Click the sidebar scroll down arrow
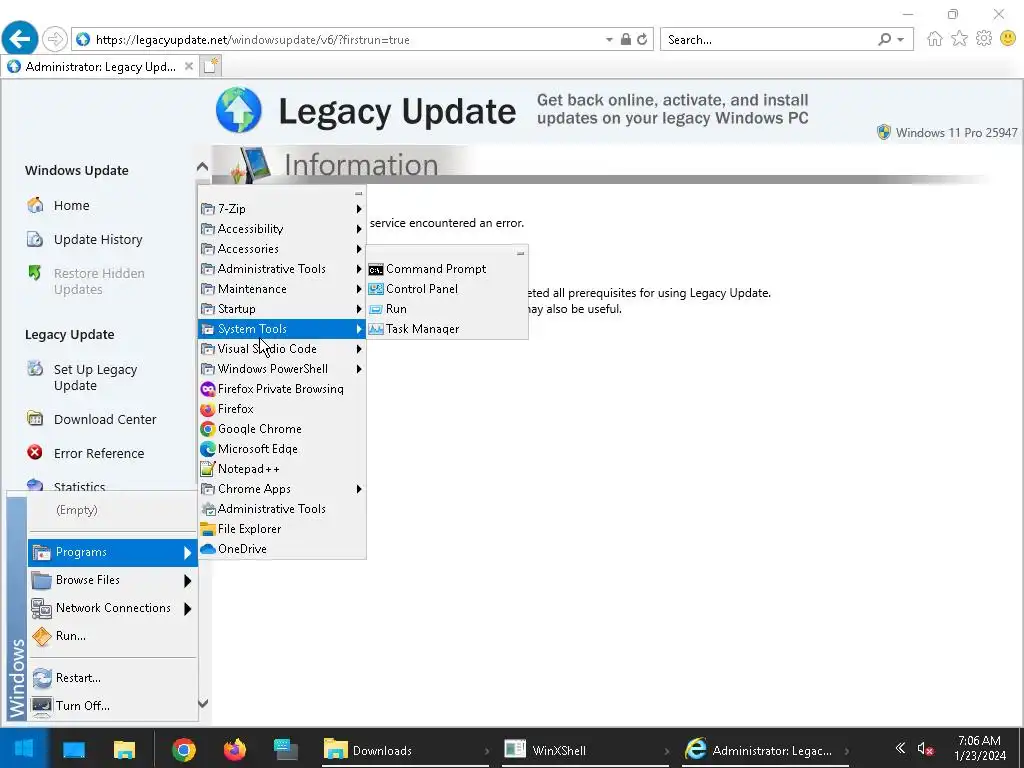 pos(203,703)
